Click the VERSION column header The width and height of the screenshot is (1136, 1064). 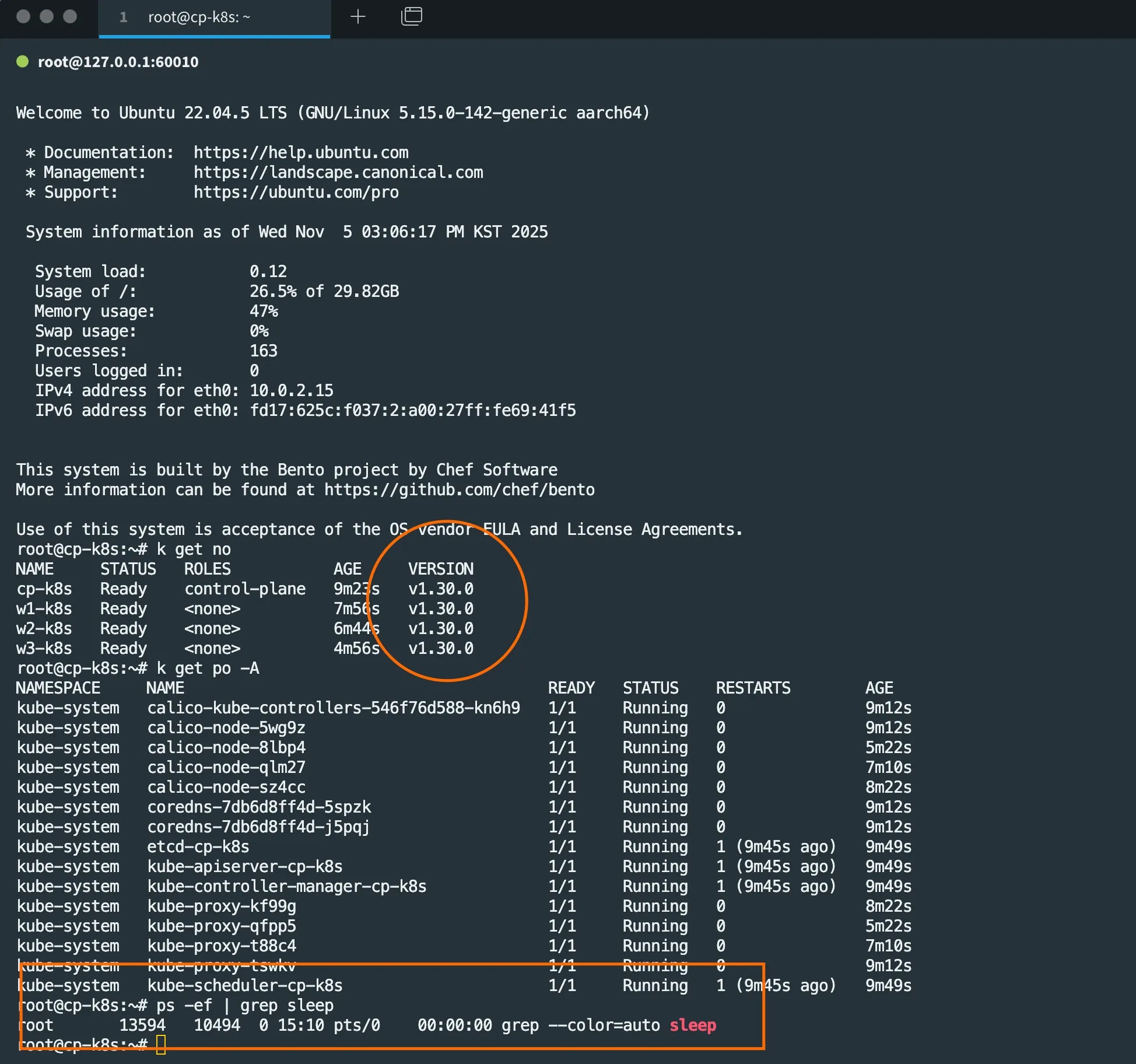(441, 569)
